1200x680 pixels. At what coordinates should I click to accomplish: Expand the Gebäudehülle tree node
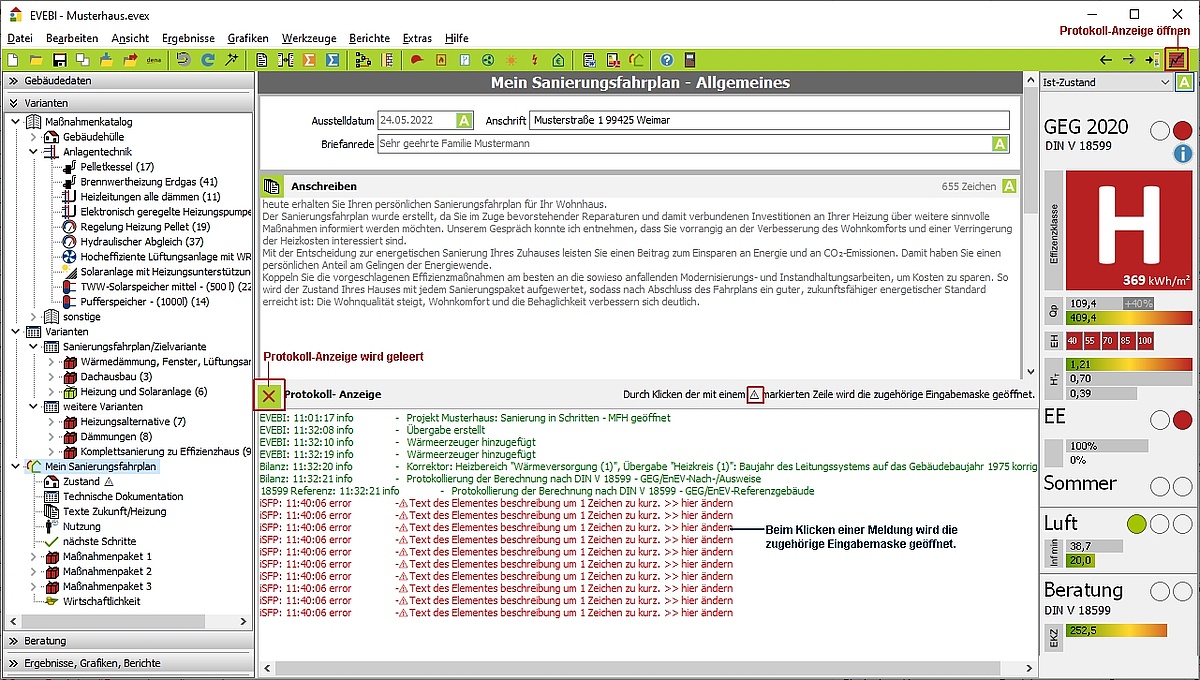[33, 137]
